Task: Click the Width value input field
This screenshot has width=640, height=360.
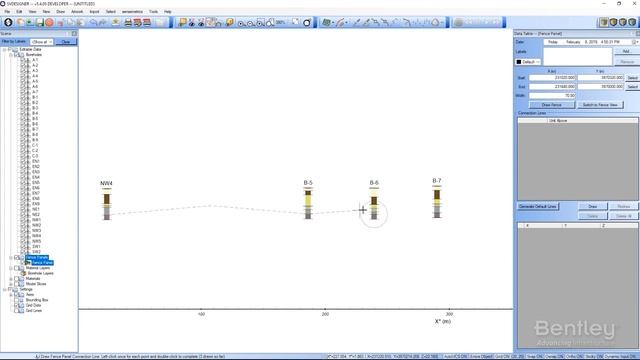Action: pyautogui.click(x=552, y=96)
